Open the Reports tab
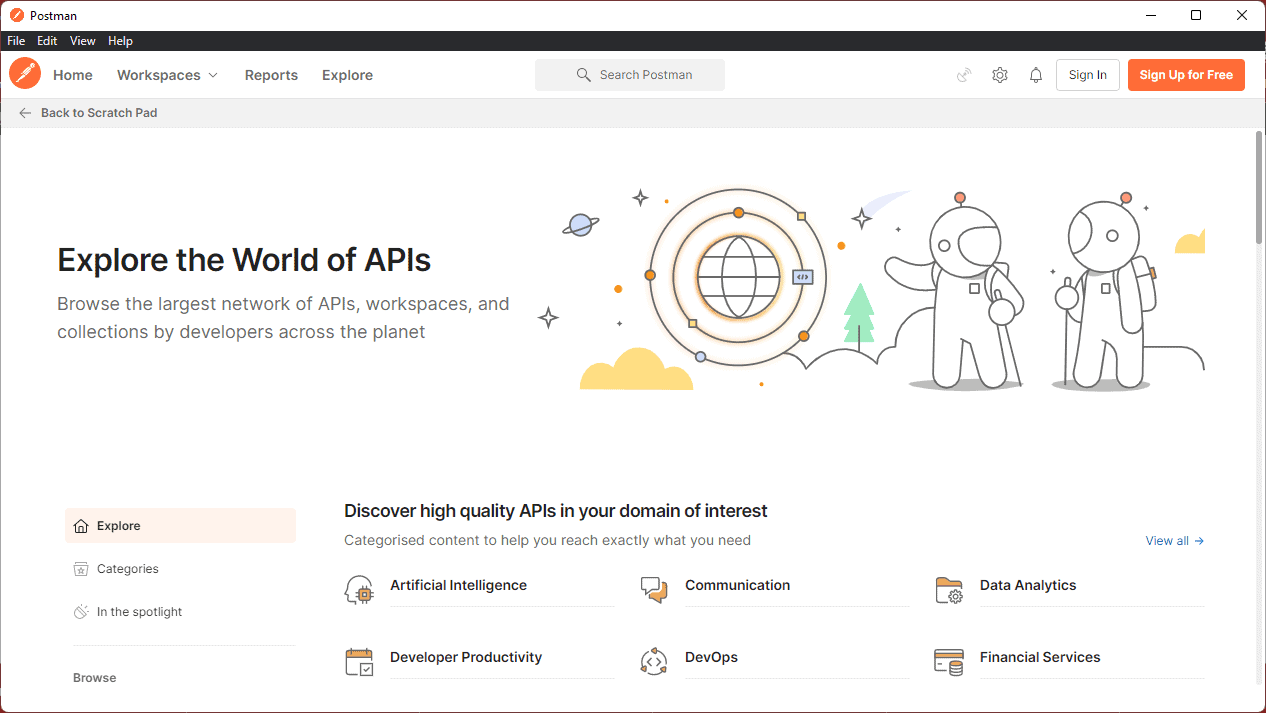 point(271,75)
